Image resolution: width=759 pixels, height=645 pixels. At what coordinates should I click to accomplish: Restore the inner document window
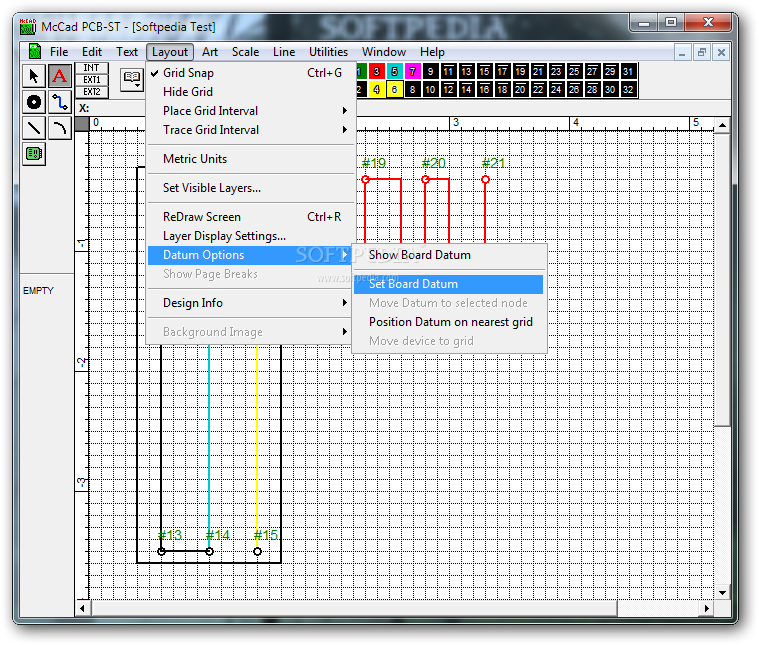point(702,52)
